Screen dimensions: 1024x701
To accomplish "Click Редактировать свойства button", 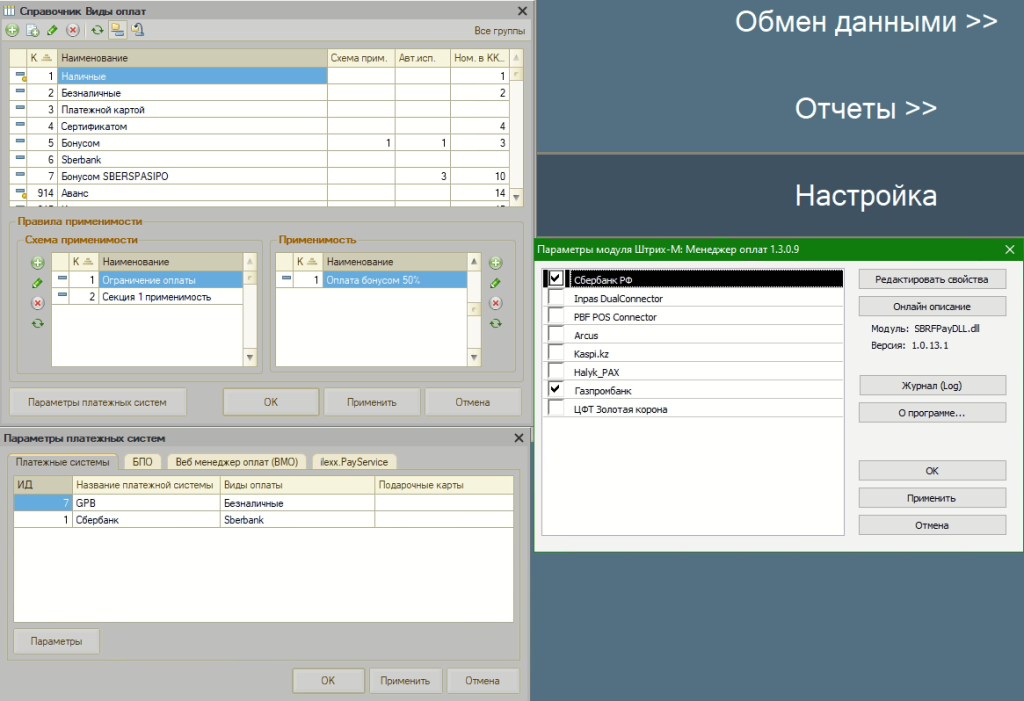I will 932,279.
